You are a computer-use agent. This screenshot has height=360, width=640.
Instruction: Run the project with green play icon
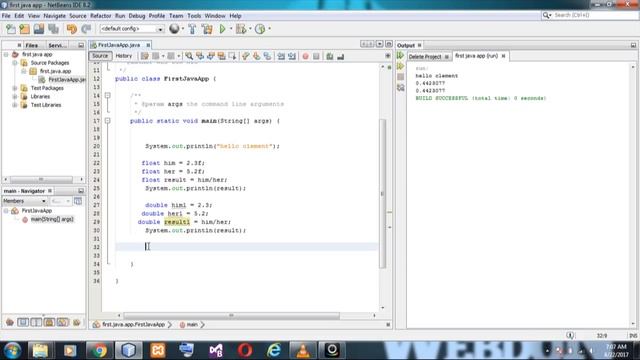click(222, 29)
